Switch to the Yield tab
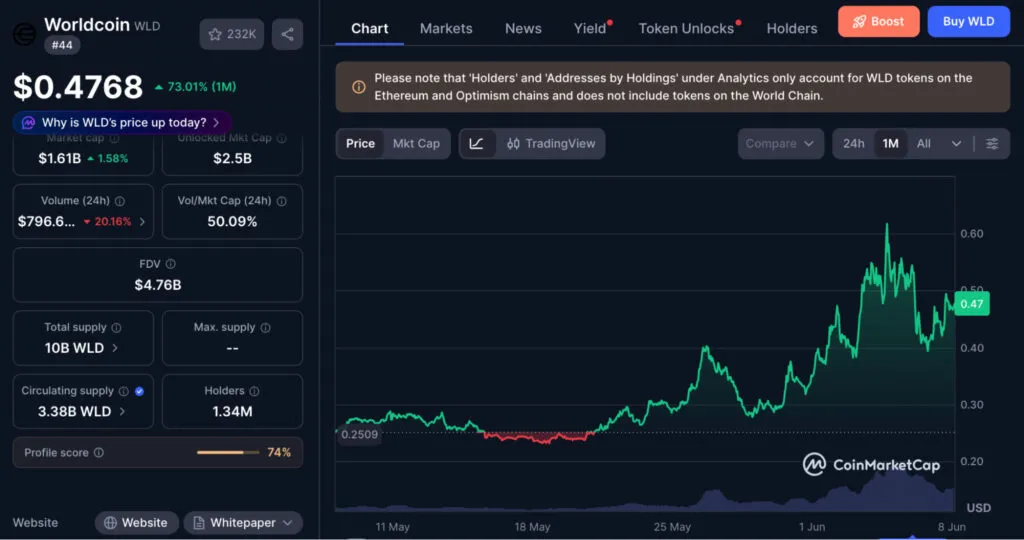 tap(590, 29)
